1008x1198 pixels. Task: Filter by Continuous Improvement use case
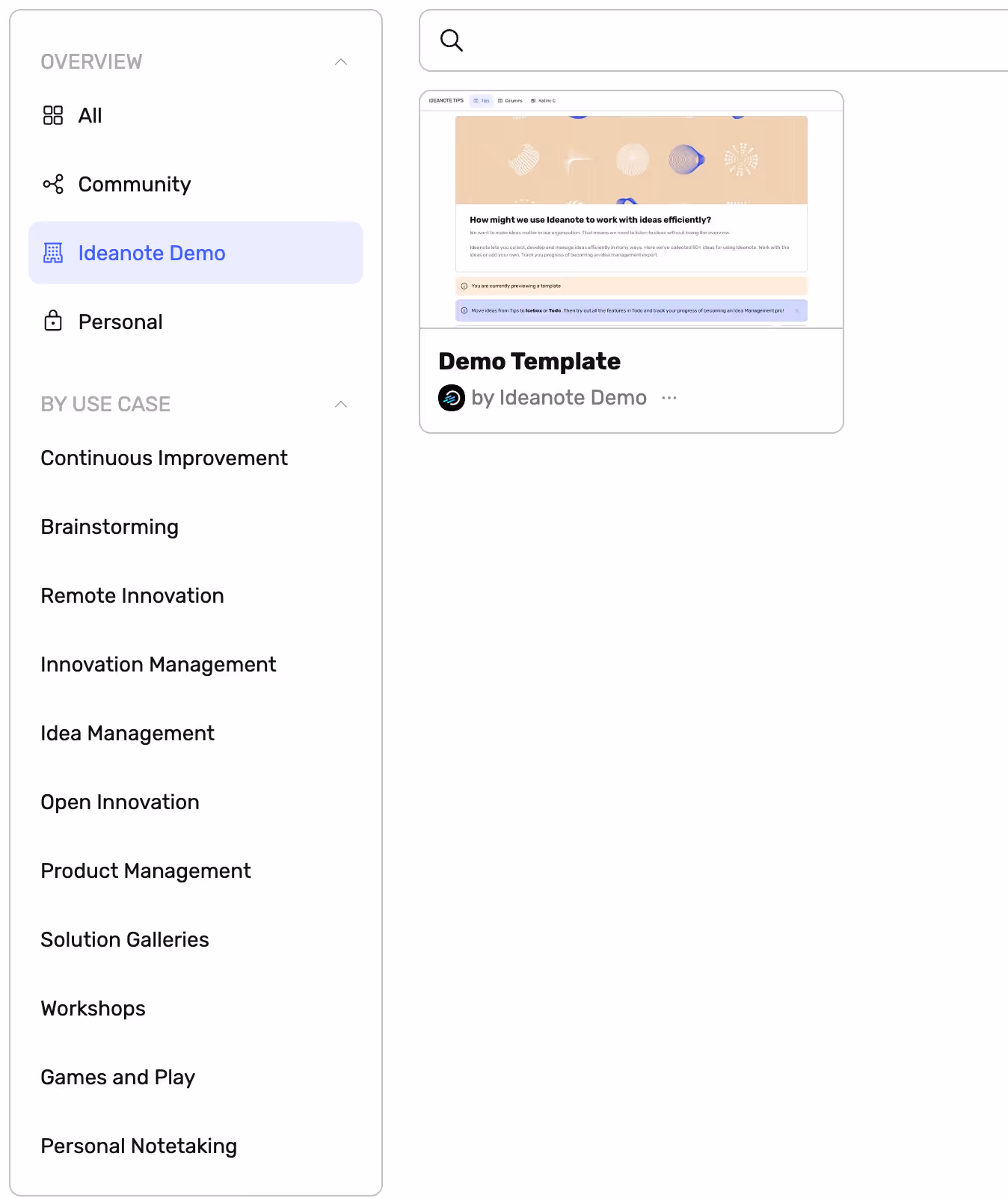pos(164,458)
